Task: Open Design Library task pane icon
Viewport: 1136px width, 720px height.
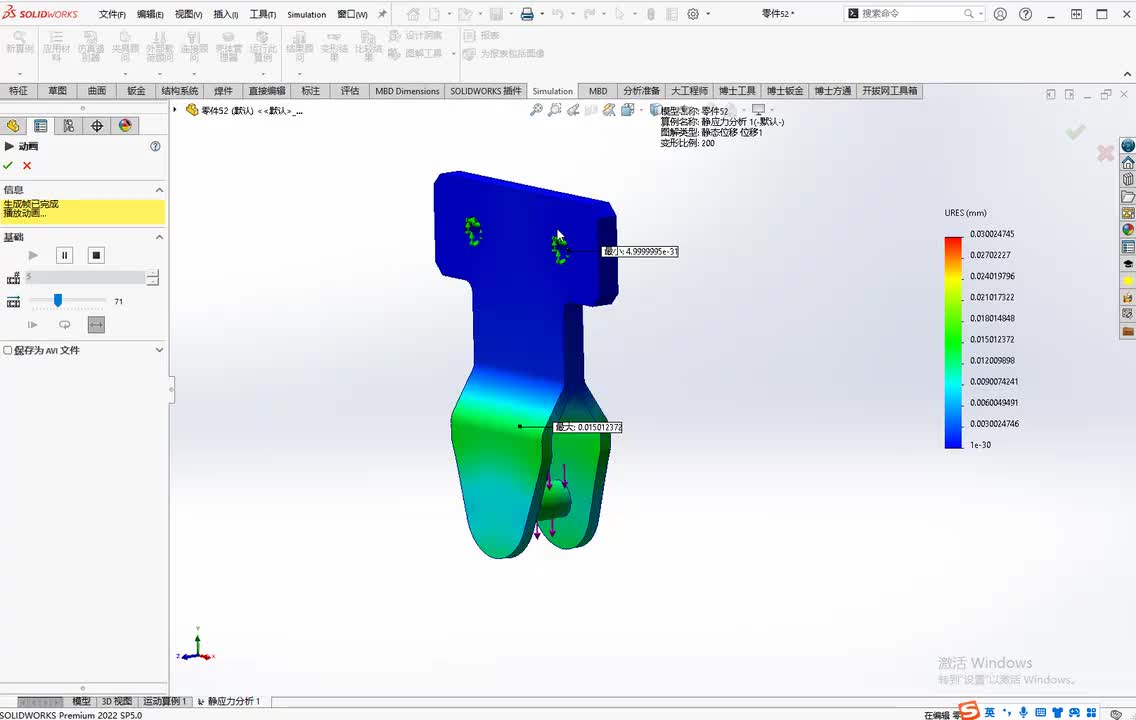Action: point(1128,179)
